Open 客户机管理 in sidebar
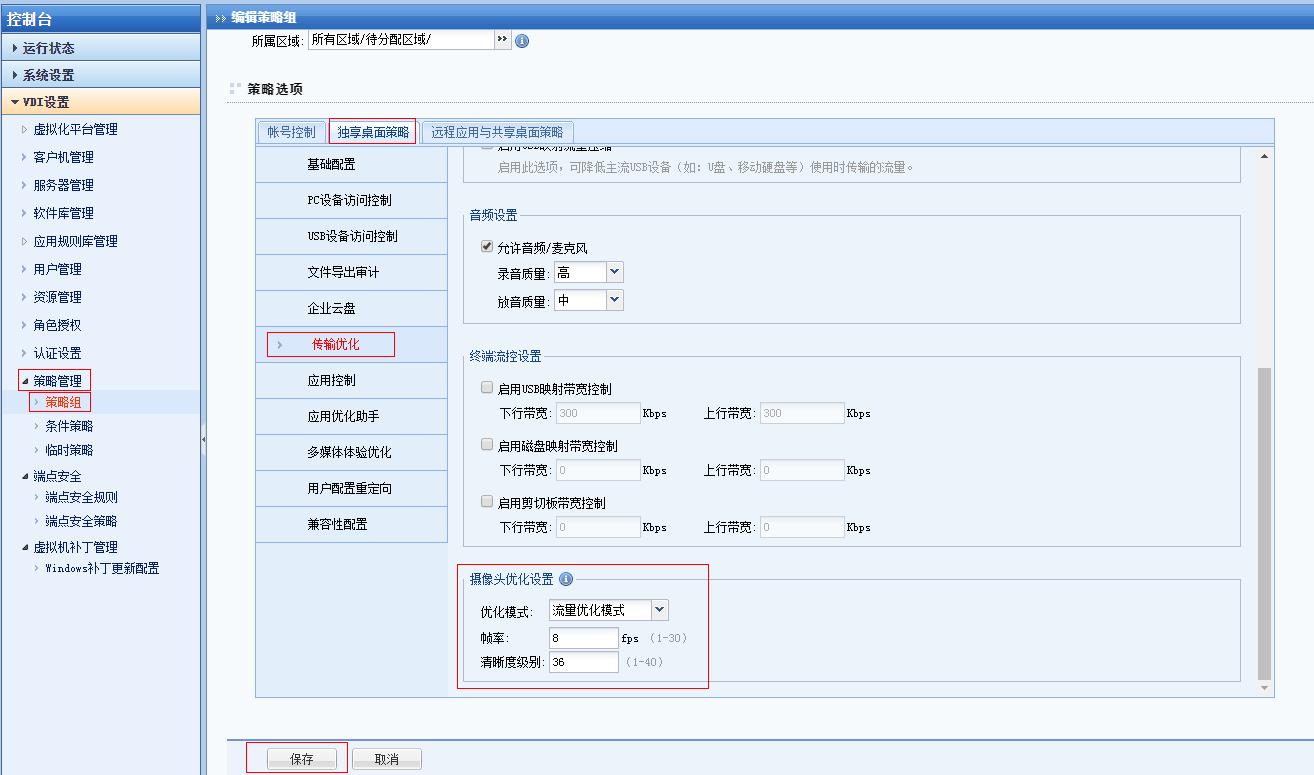The image size is (1314, 775). point(63,157)
